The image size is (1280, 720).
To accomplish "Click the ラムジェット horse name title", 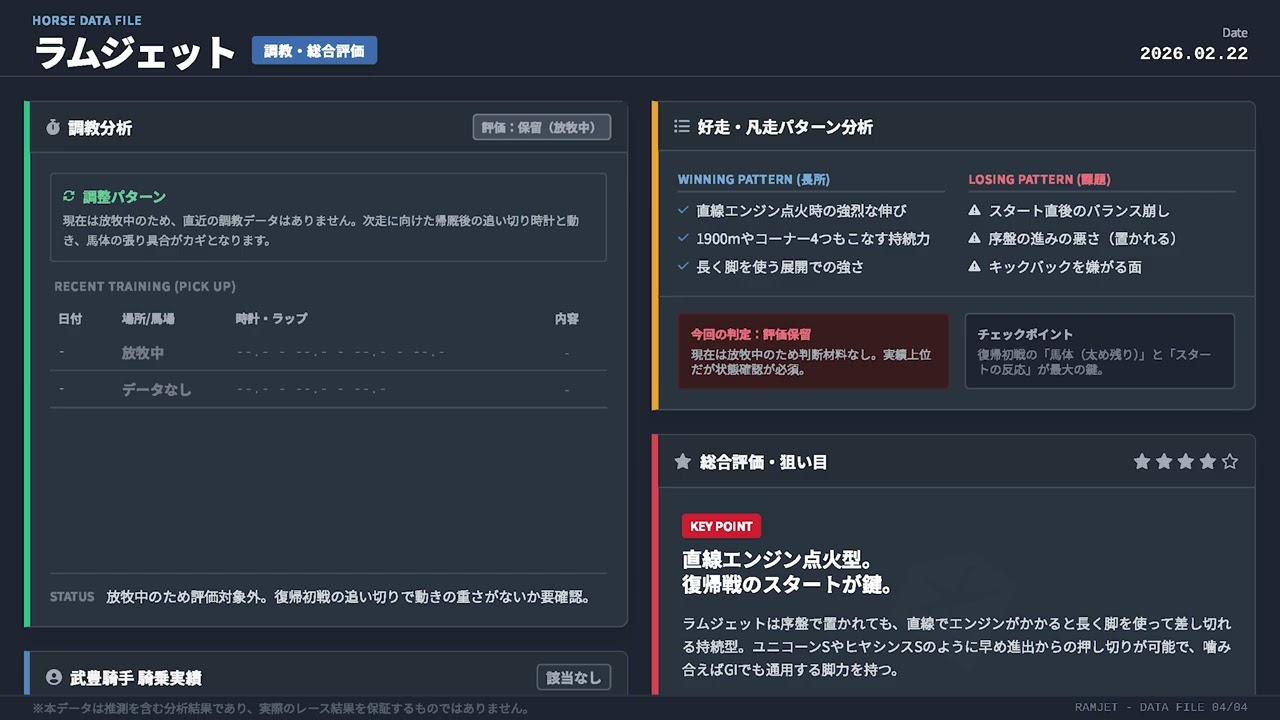I will (x=135, y=53).
